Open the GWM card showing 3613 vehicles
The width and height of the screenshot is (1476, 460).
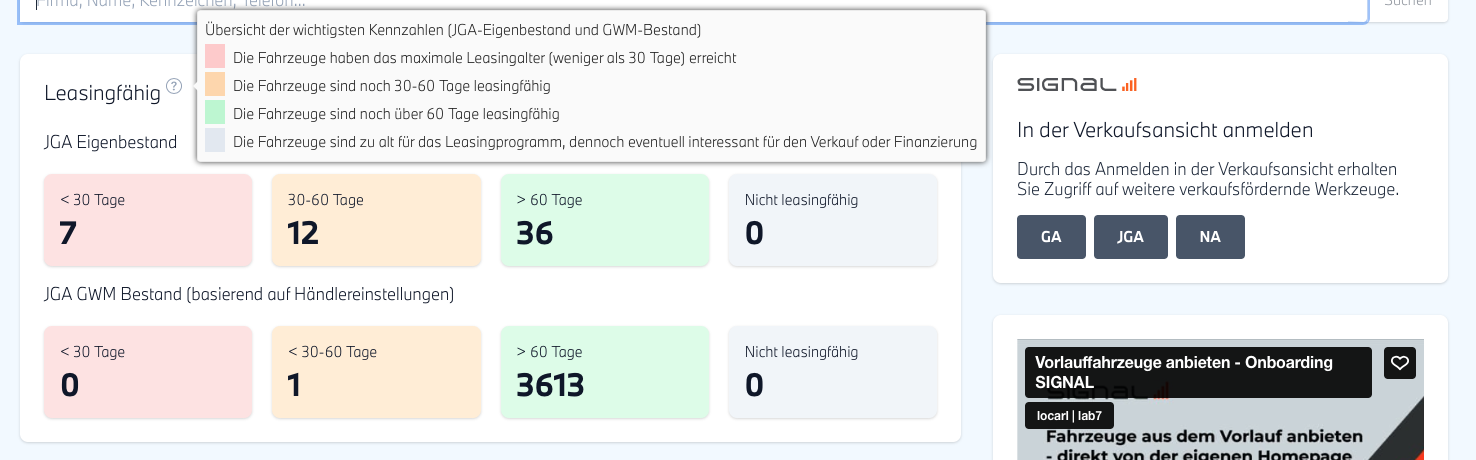604,372
